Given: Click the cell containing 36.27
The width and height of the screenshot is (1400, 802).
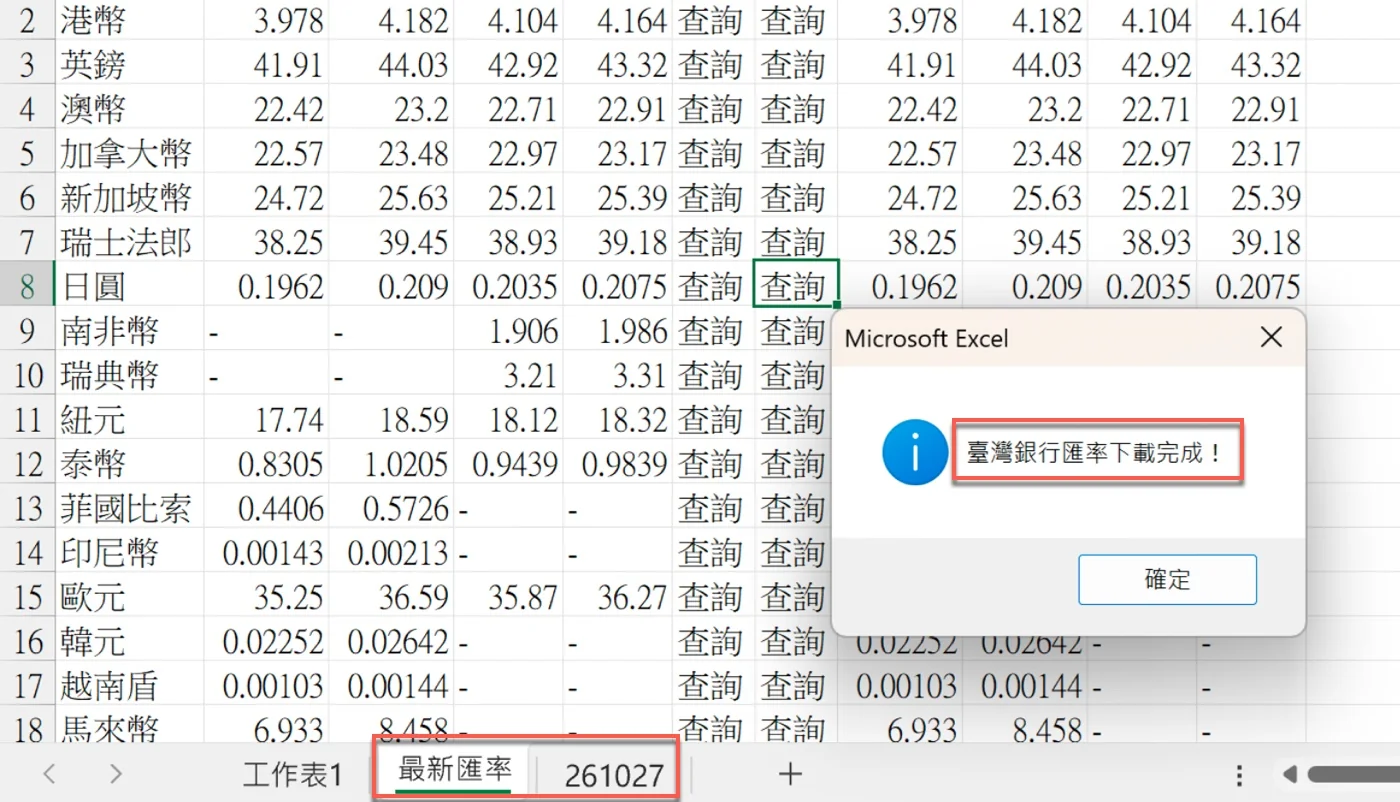Looking at the screenshot, I should tap(617, 597).
